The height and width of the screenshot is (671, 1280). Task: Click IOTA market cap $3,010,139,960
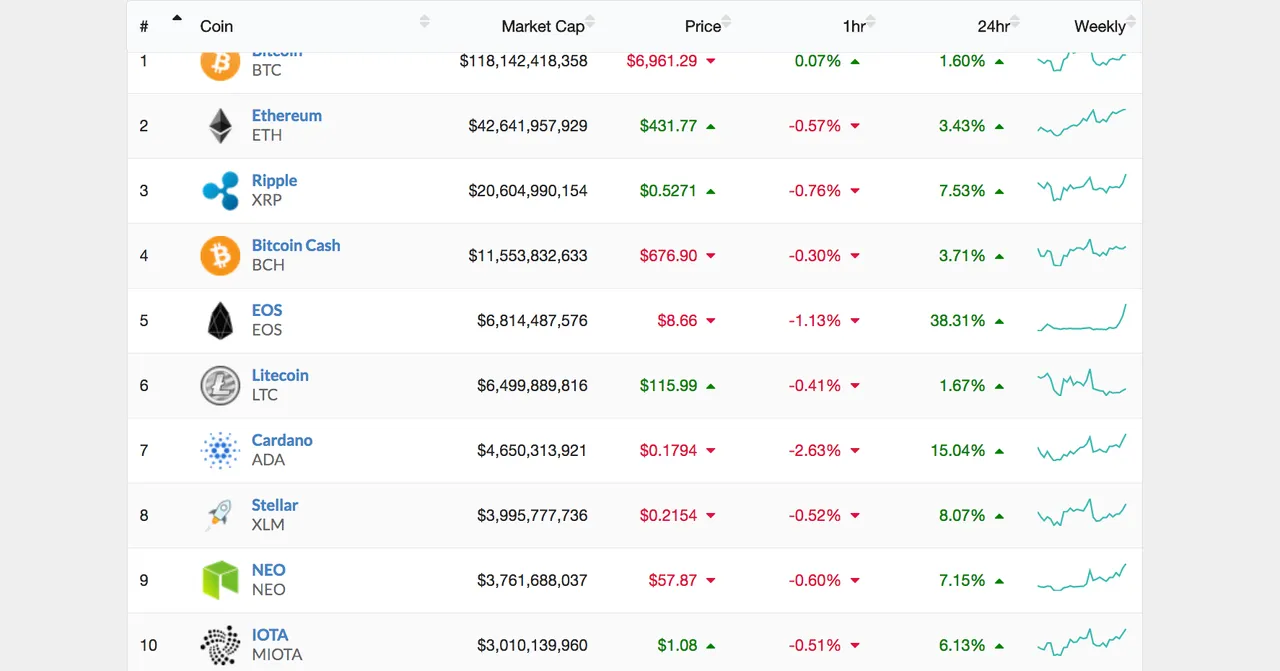pyautogui.click(x=533, y=646)
